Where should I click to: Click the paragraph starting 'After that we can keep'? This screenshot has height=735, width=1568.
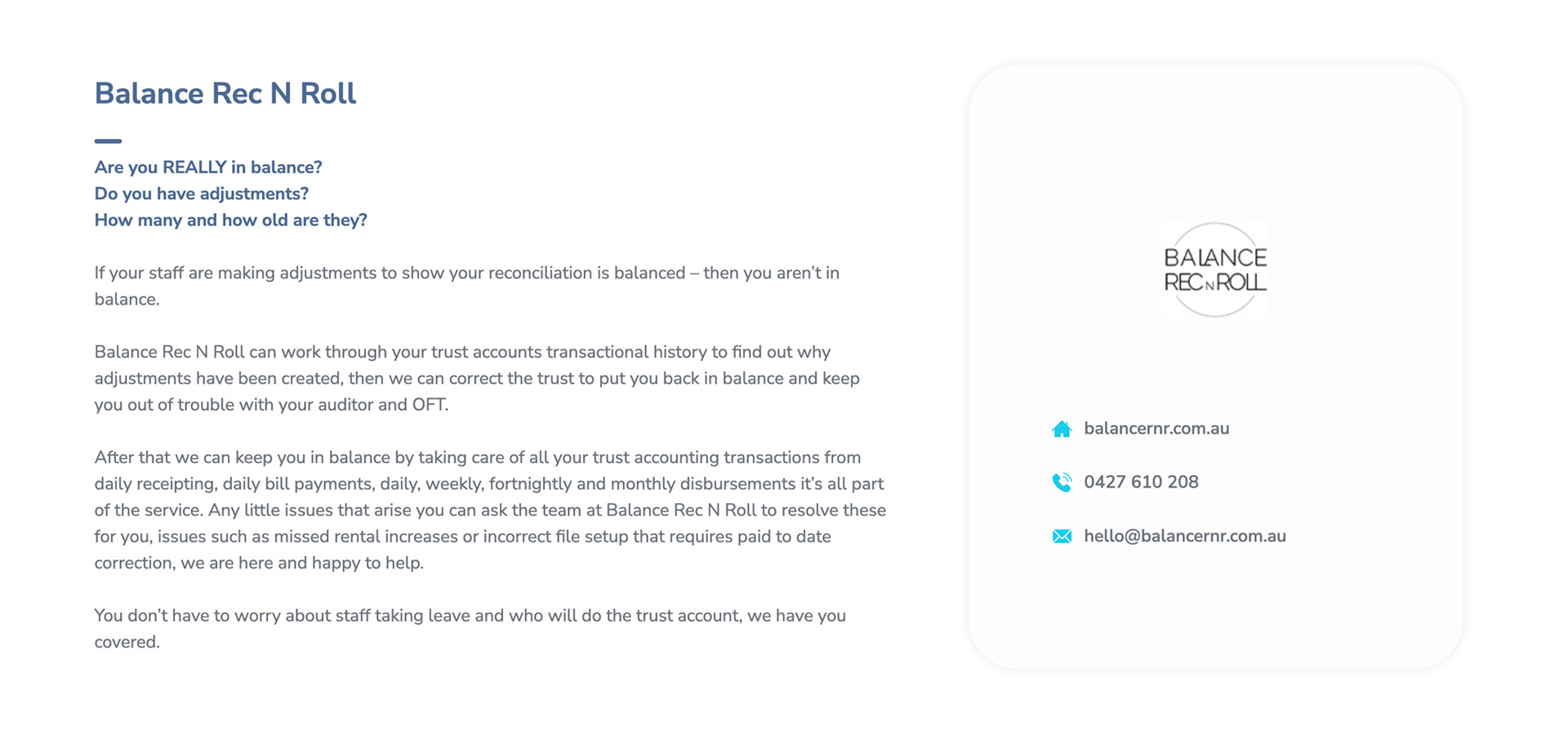pyautogui.click(x=490, y=510)
